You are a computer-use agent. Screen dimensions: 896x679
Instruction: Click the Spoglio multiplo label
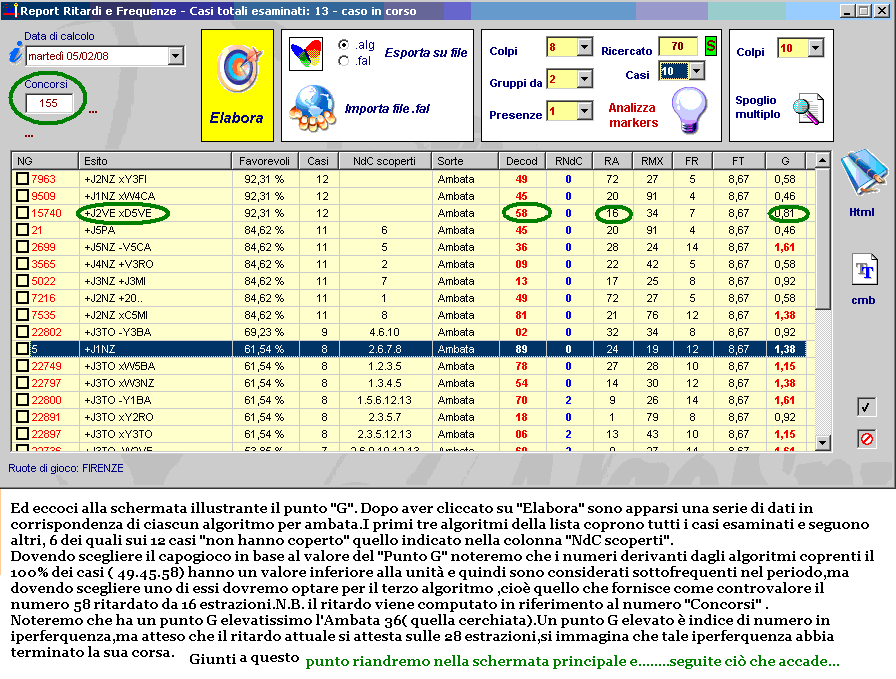click(757, 107)
